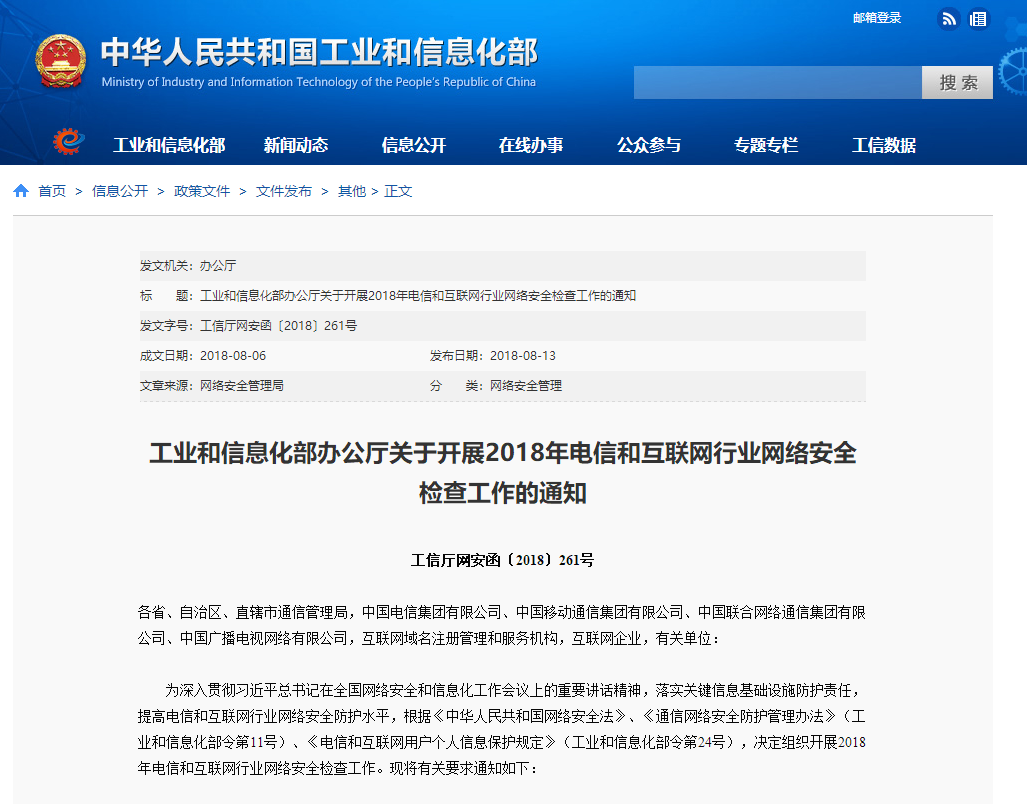Go to 文件发布 breadcrumb link
The image size is (1027, 804).
pyautogui.click(x=284, y=191)
